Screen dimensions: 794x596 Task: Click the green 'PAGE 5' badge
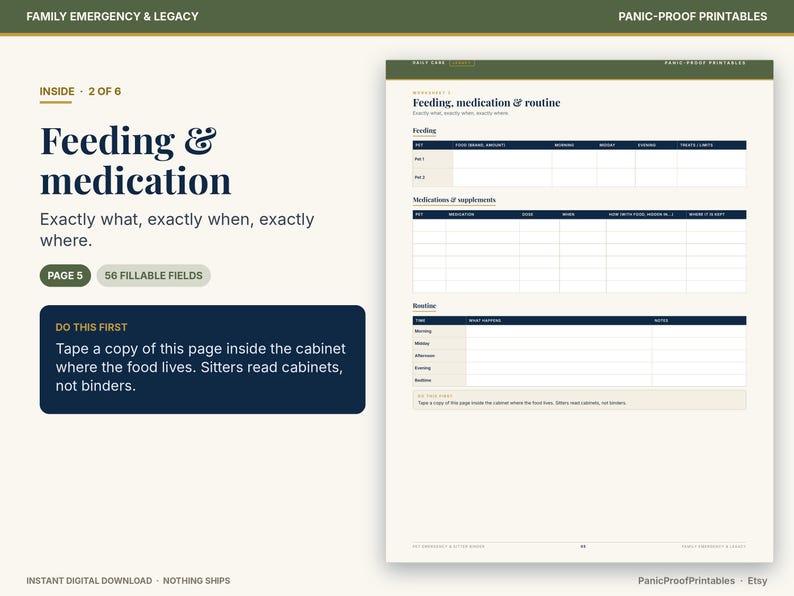(65, 275)
